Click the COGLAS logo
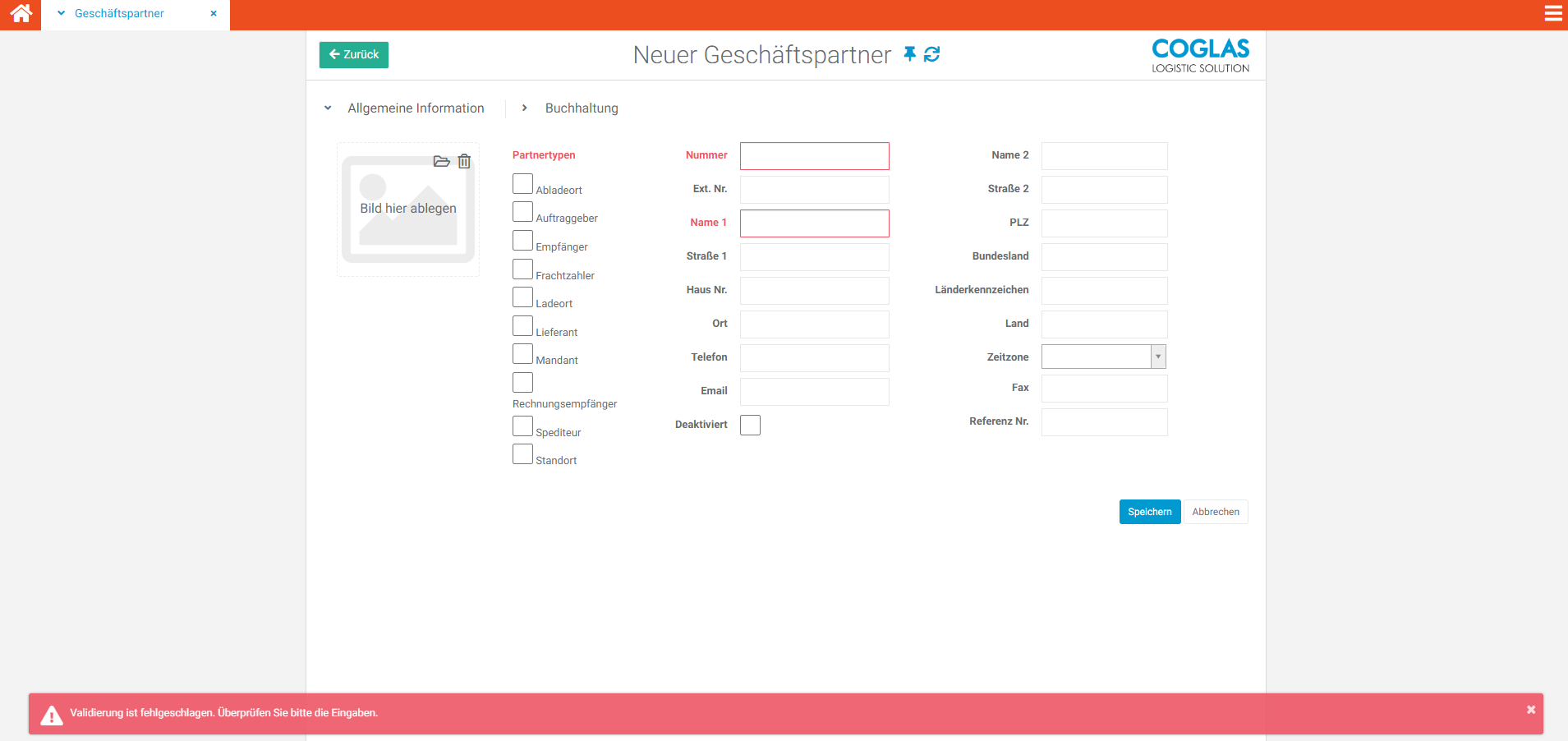Screen dimensions: 1568x741 point(1199,55)
